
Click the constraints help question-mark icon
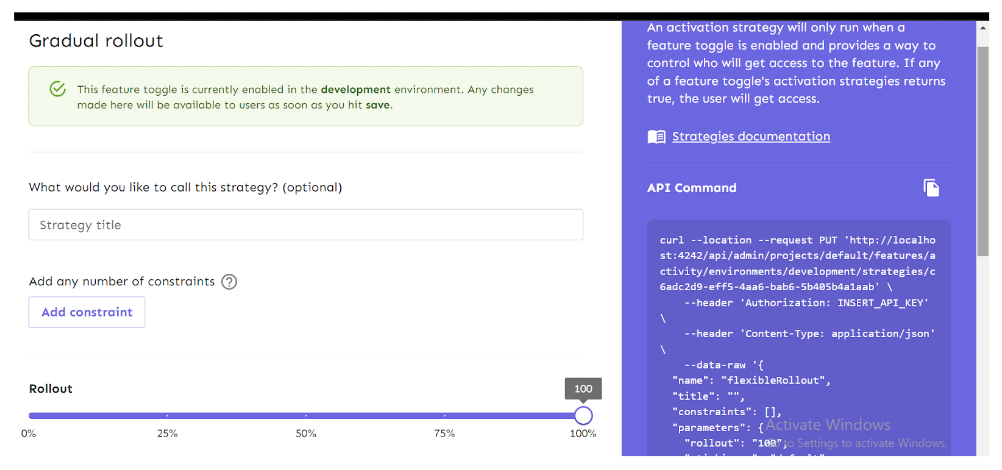point(229,282)
